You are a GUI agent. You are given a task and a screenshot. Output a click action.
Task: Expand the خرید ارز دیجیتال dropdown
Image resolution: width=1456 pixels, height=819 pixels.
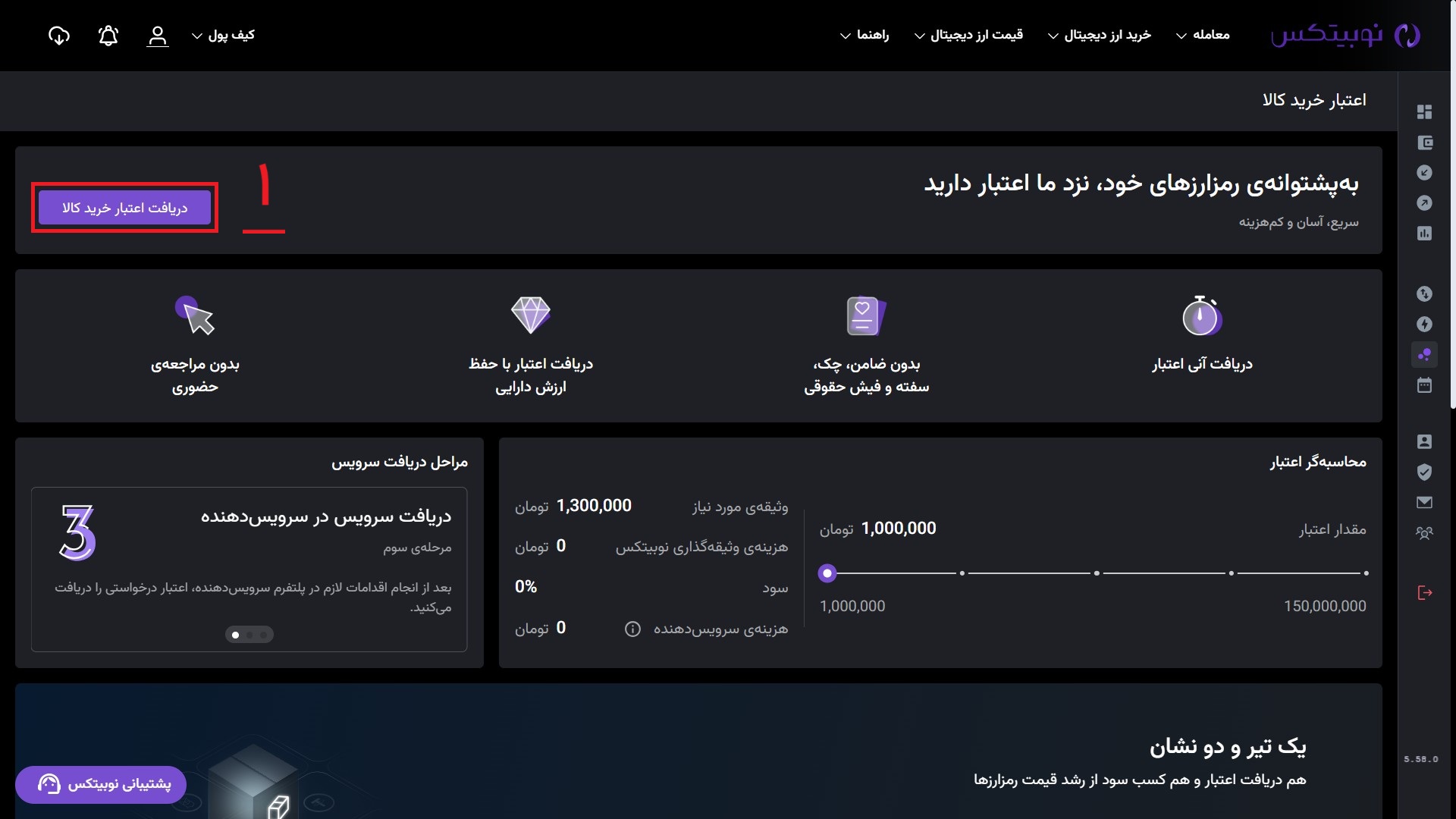point(1100,35)
